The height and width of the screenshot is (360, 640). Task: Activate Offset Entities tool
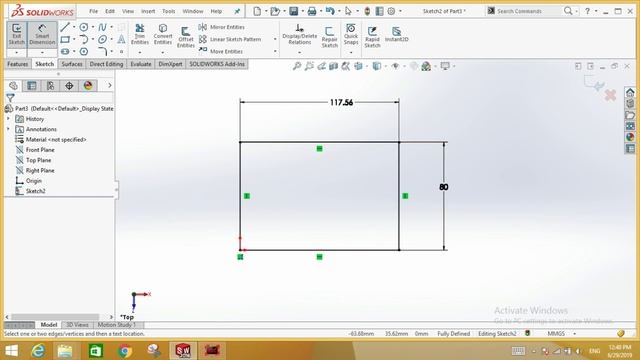[x=186, y=37]
